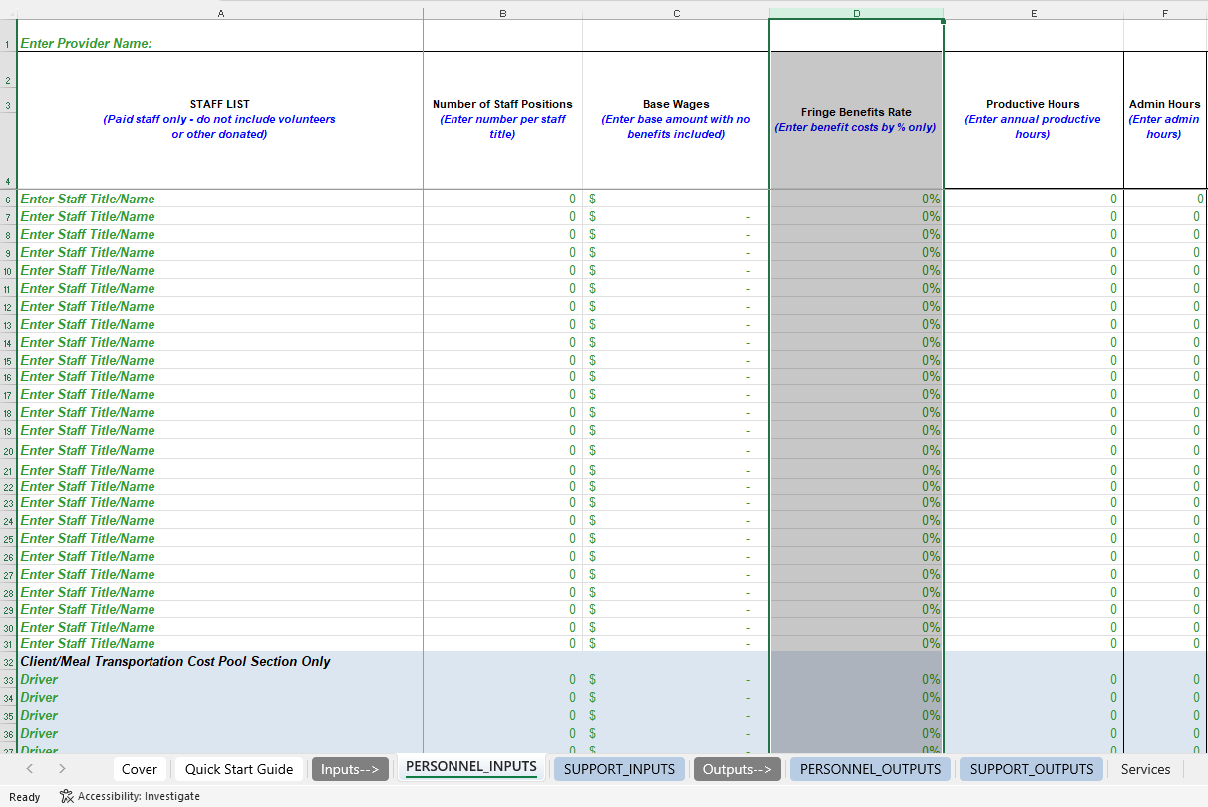This screenshot has width=1208, height=807.
Task: Click the Fringe Benefits Rate header cell
Action: 856,120
